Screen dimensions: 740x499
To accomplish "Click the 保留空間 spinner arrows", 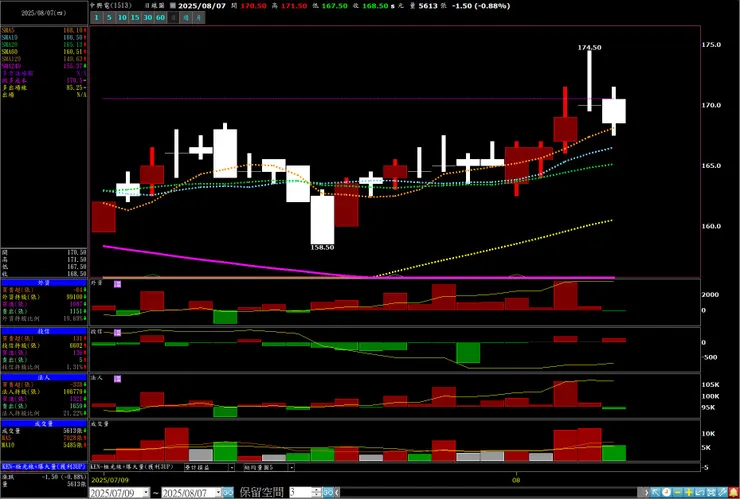I will pyautogui.click(x=317, y=493).
